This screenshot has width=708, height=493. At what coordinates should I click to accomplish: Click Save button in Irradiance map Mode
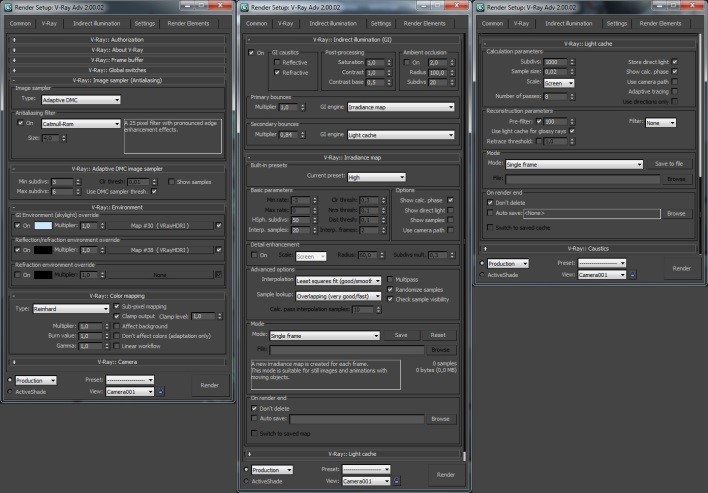[x=401, y=335]
